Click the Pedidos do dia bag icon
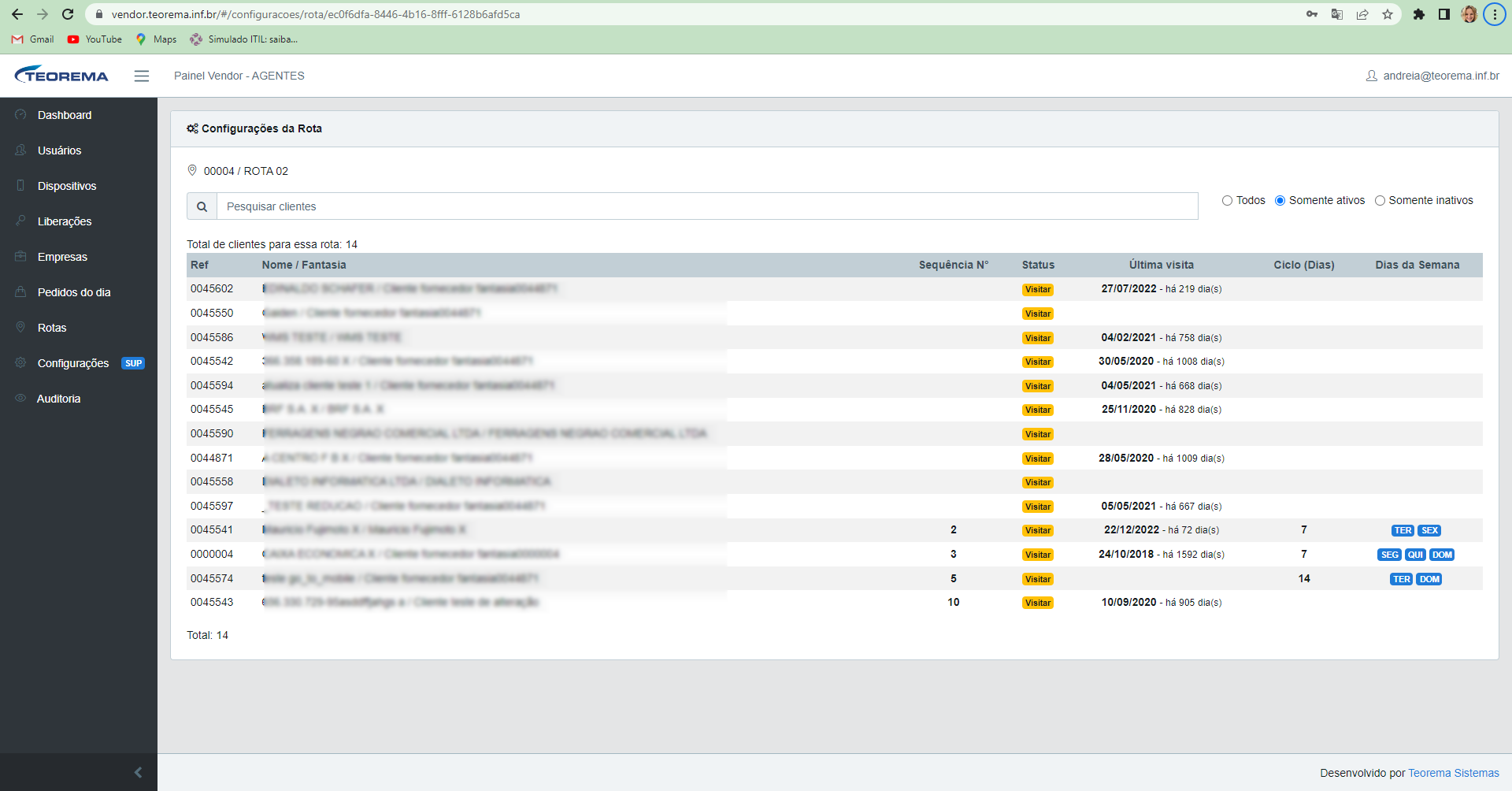1512x791 pixels. [20, 292]
